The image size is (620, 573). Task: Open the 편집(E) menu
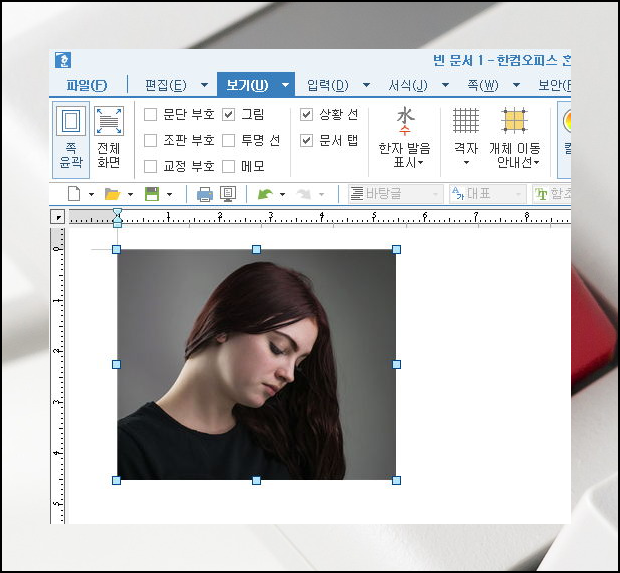click(166, 85)
